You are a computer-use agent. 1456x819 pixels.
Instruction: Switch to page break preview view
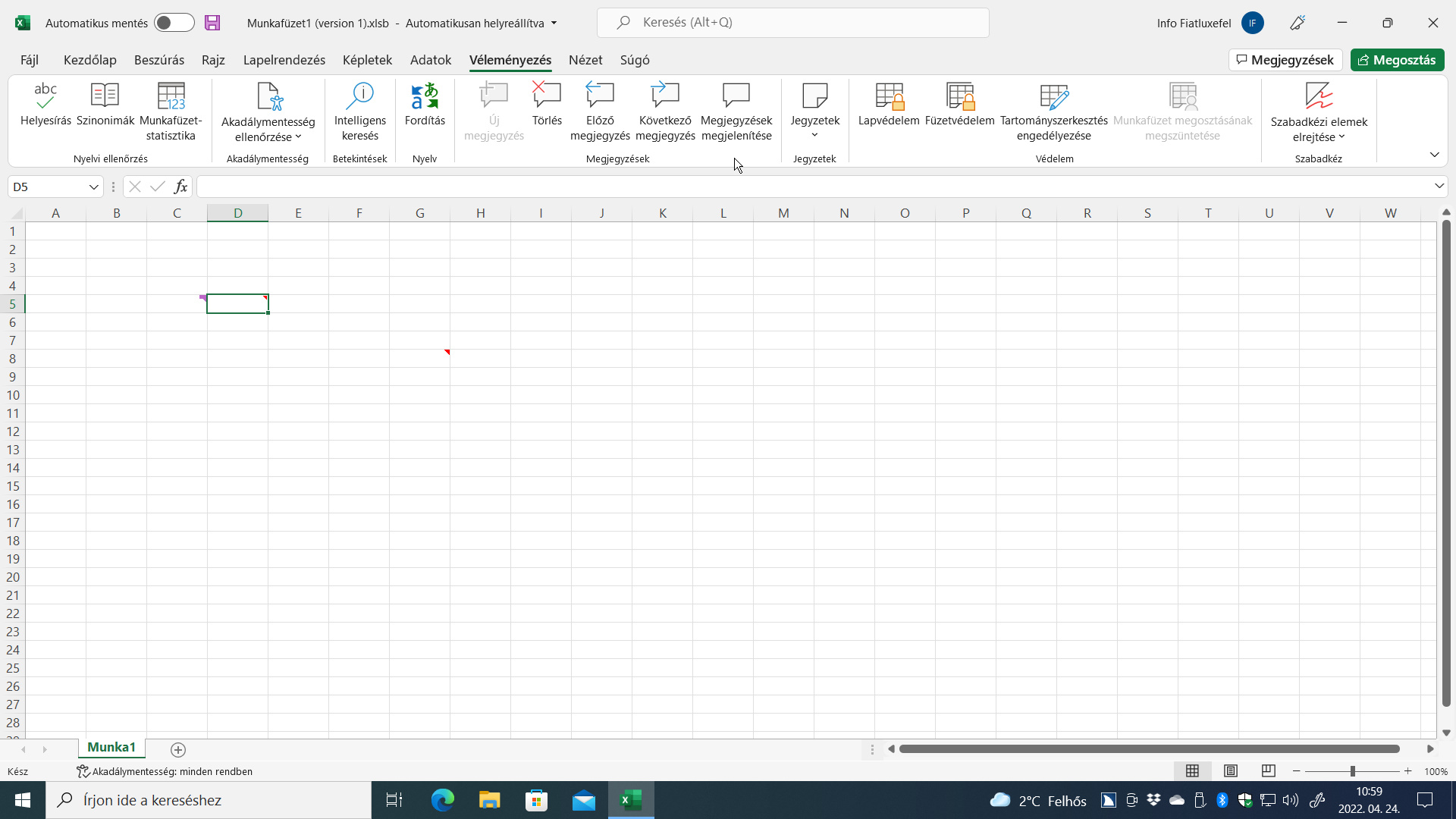point(1269,771)
